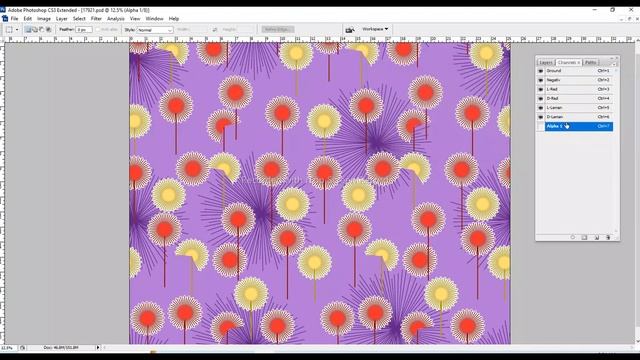Switch to the Layers tab
The image size is (640, 360).
546,62
